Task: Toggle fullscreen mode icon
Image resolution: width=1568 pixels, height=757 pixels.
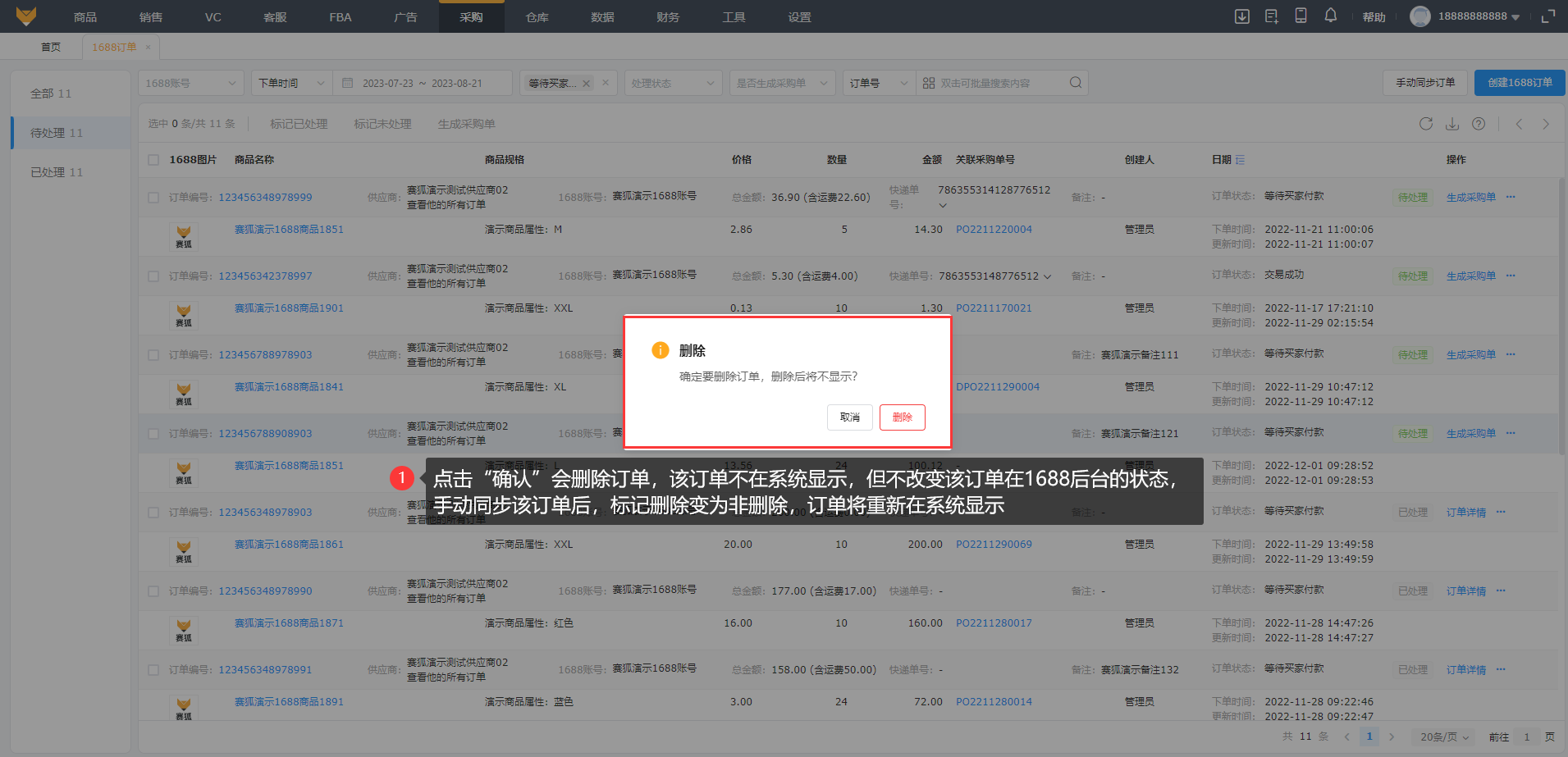Action: pos(1548,16)
